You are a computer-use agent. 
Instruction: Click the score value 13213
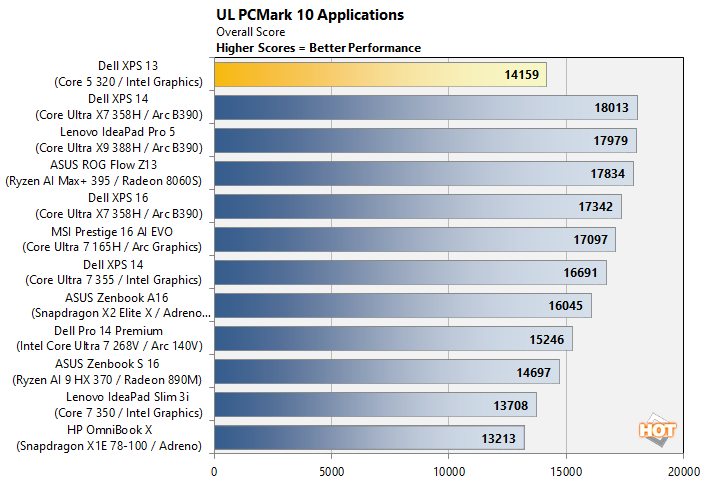coord(498,439)
